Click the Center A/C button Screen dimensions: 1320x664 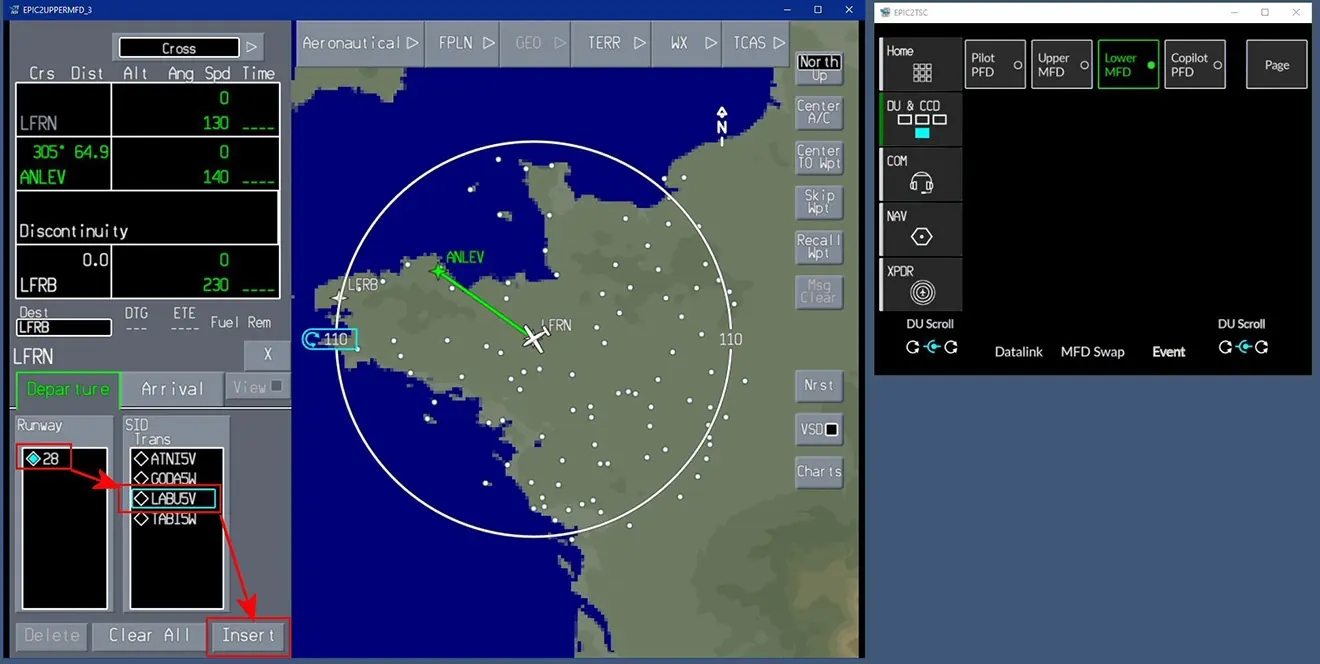819,112
